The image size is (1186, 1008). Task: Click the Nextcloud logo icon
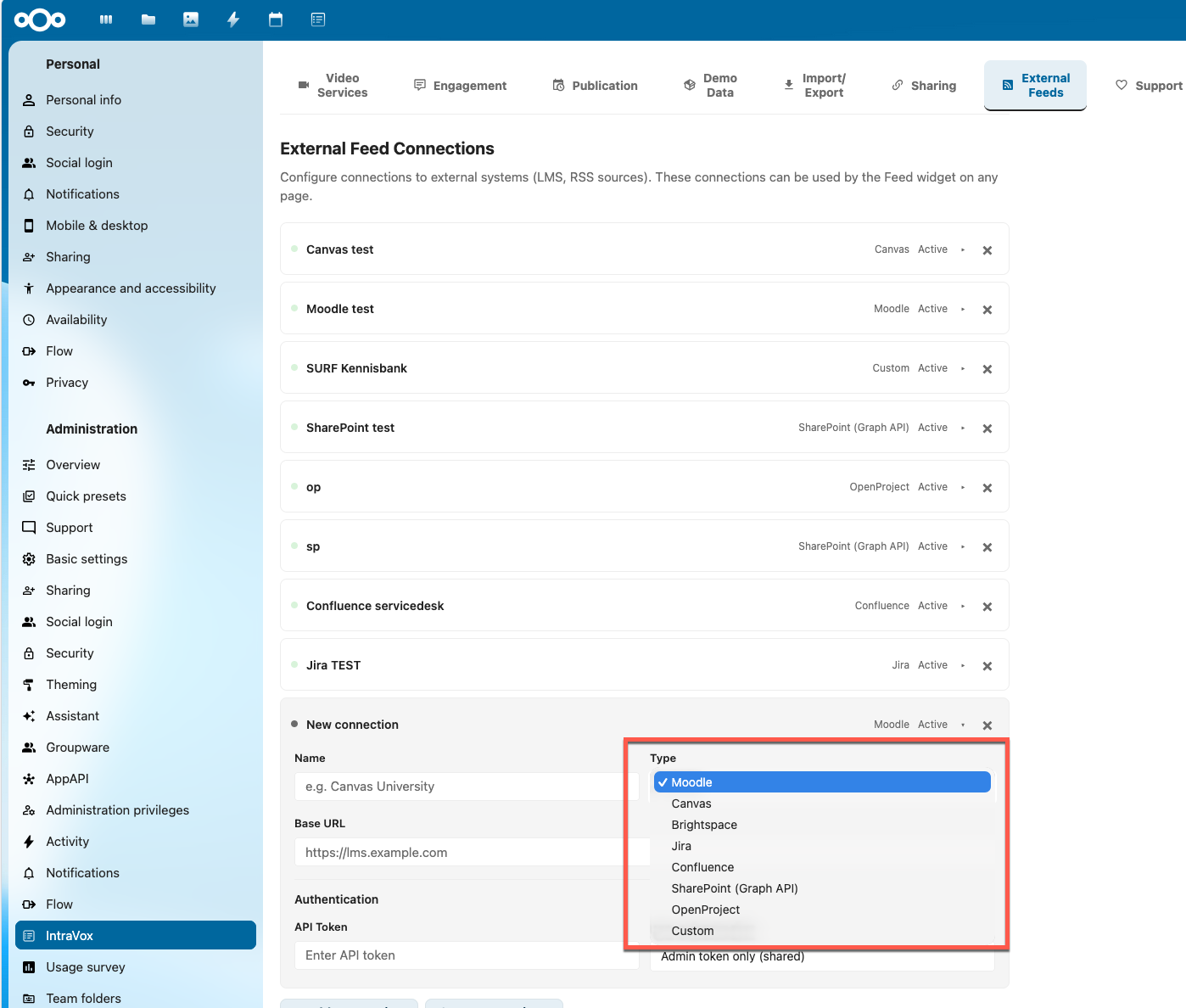coord(40,20)
